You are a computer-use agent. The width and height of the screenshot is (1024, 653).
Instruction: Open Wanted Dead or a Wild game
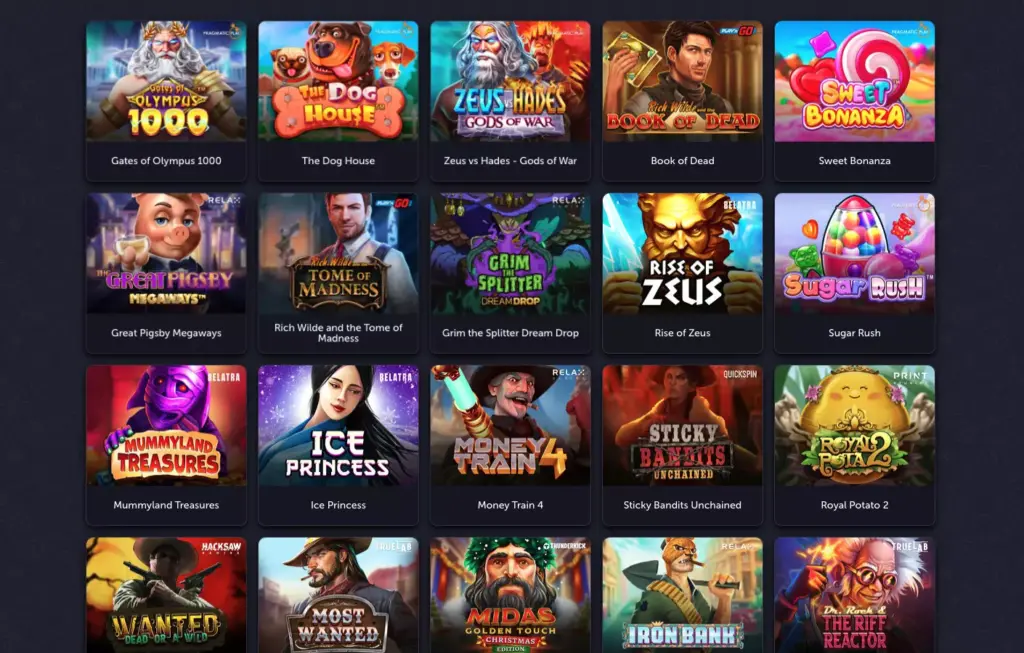coord(166,595)
